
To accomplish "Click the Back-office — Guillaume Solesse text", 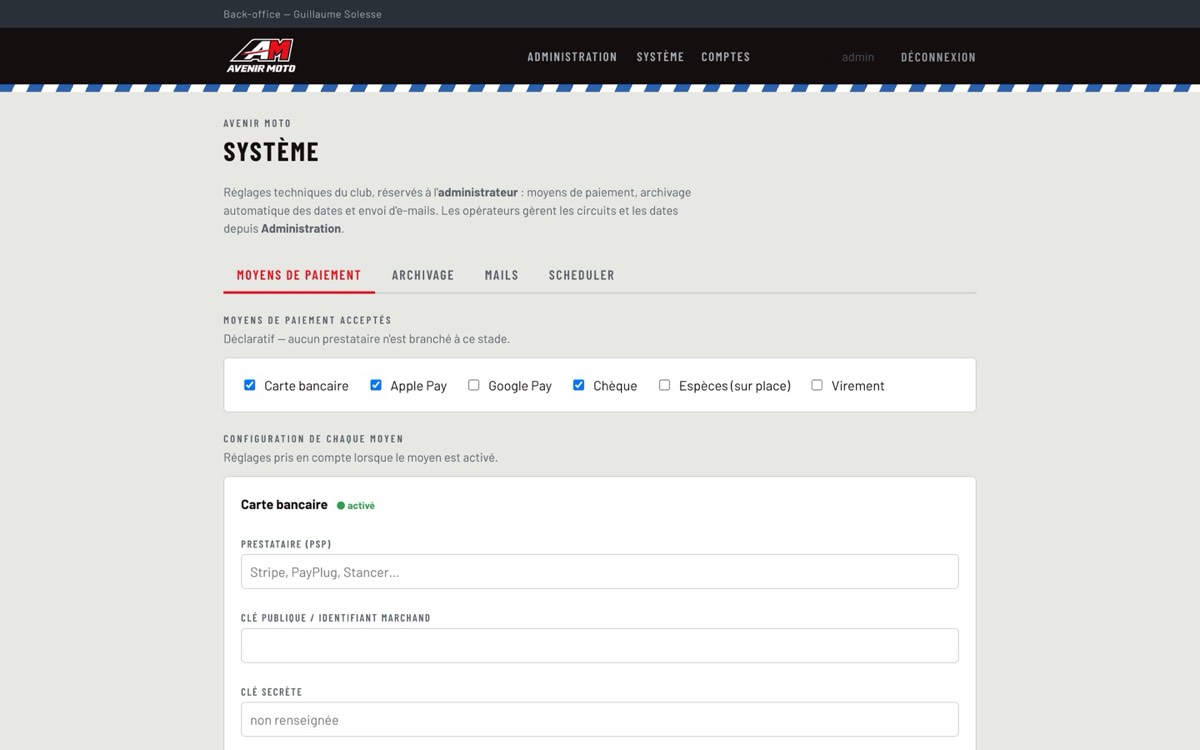I will tap(303, 14).
